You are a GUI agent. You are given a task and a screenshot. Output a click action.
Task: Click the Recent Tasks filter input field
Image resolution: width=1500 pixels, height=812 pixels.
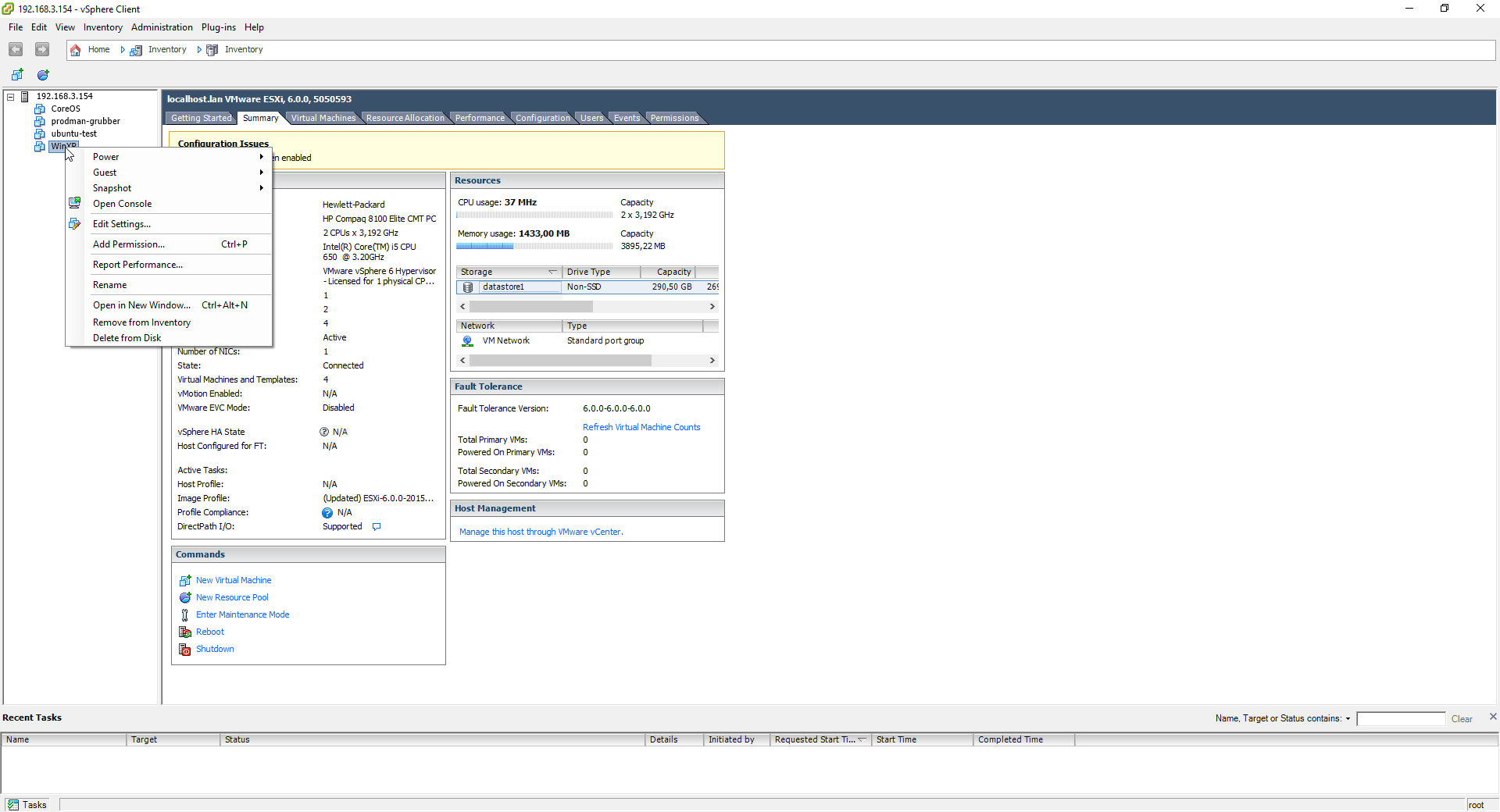click(1401, 719)
